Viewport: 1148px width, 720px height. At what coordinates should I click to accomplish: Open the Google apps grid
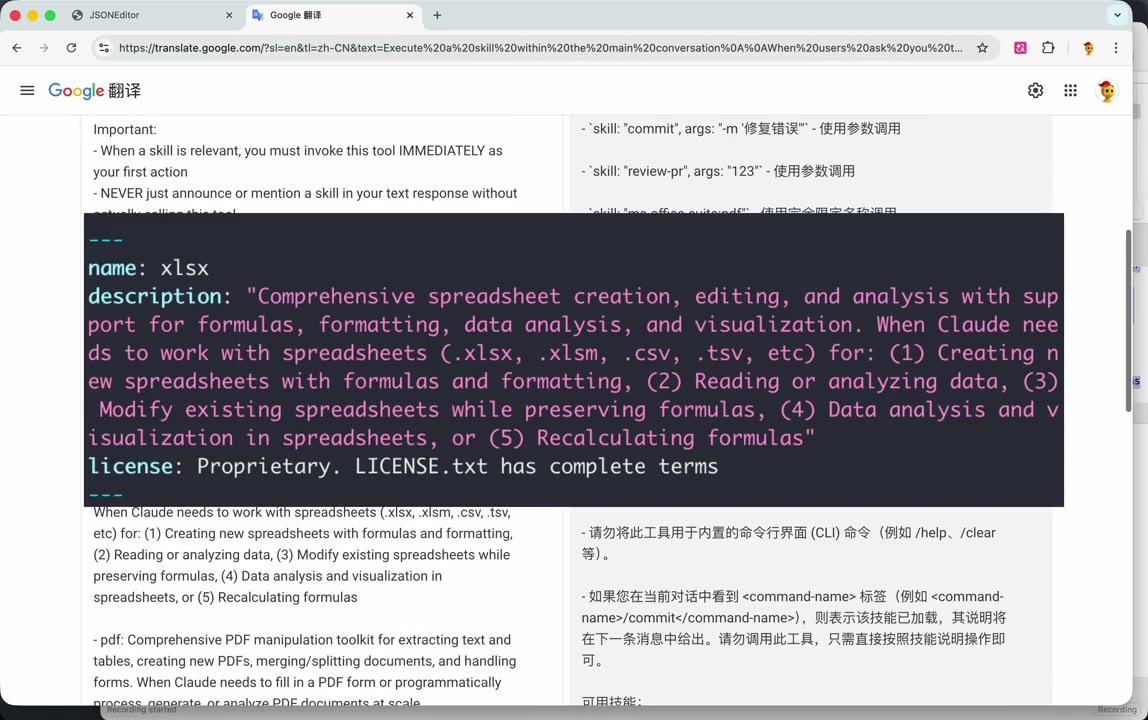[x=1070, y=91]
